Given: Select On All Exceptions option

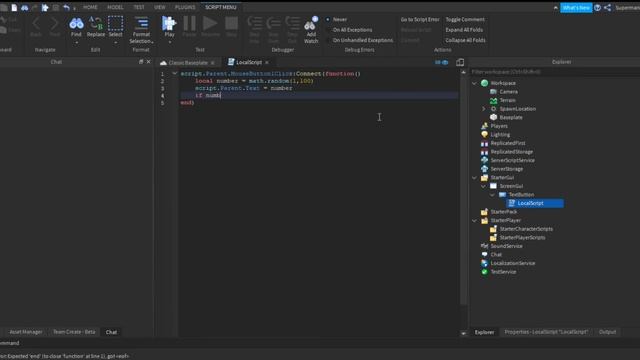Looking at the screenshot, I should (349, 30).
